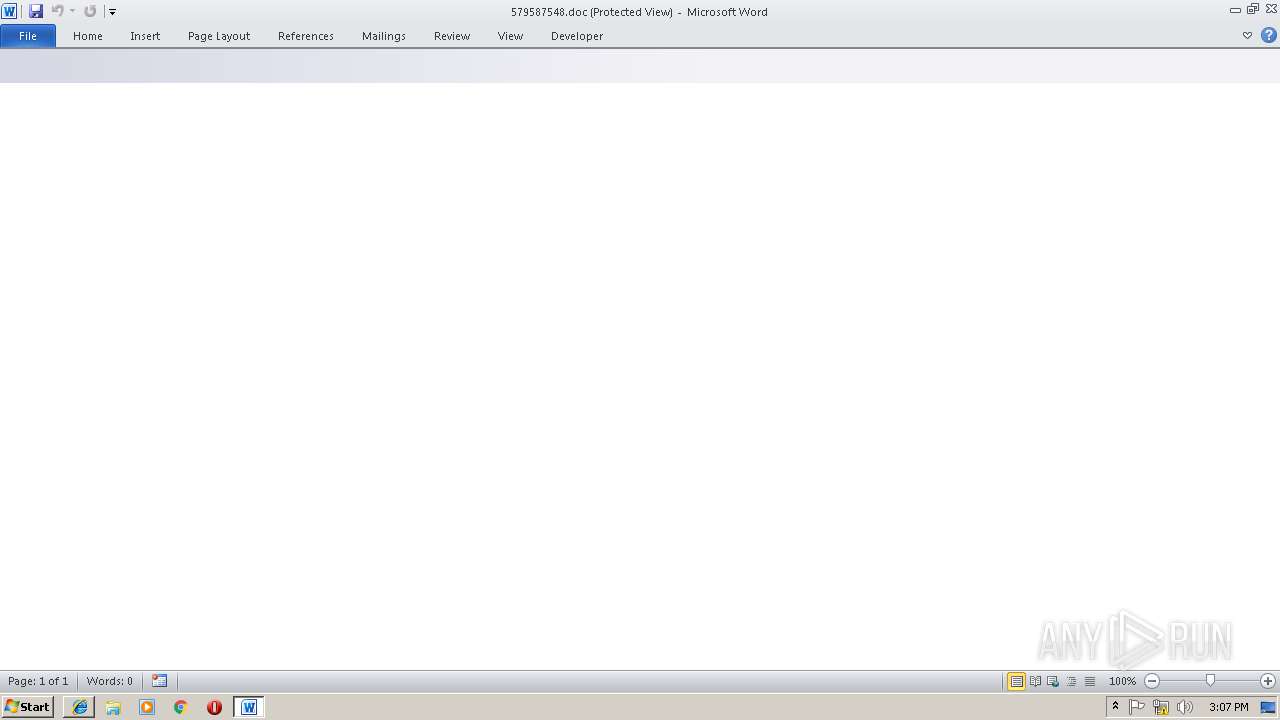Open Windows Explorer folder icon in taskbar

(x=113, y=707)
